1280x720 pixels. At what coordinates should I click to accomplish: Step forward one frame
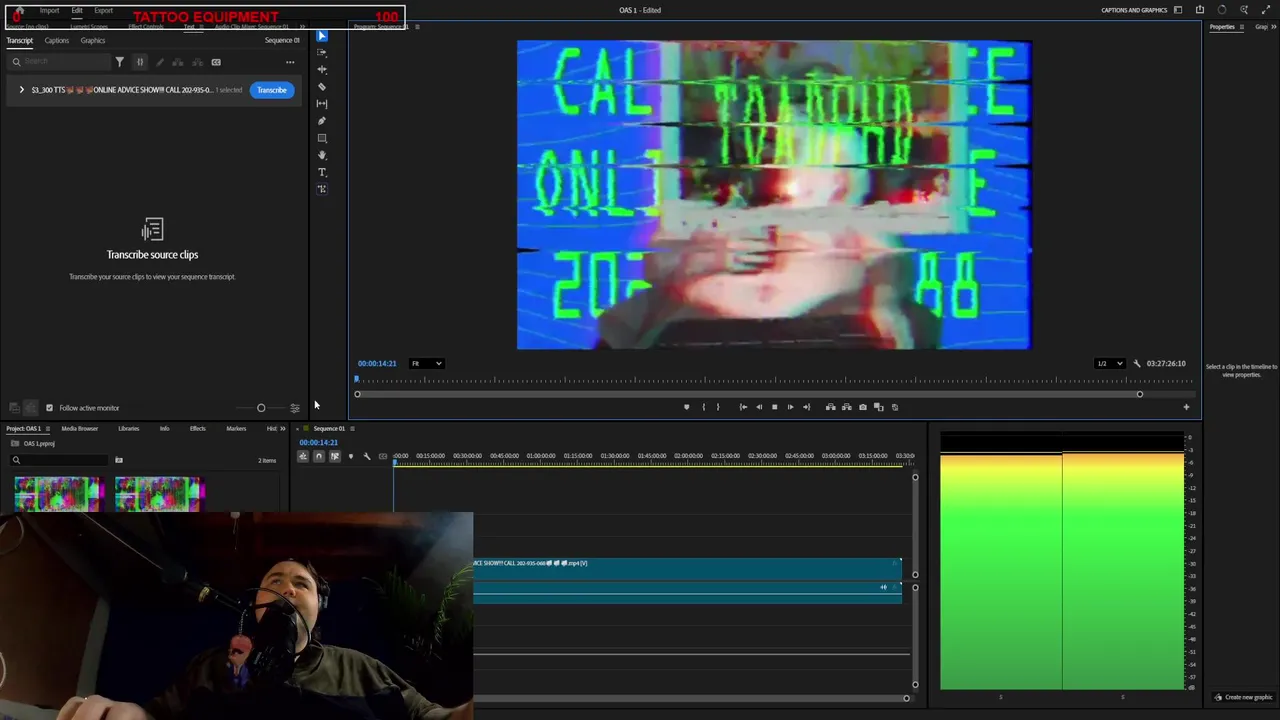tap(790, 407)
